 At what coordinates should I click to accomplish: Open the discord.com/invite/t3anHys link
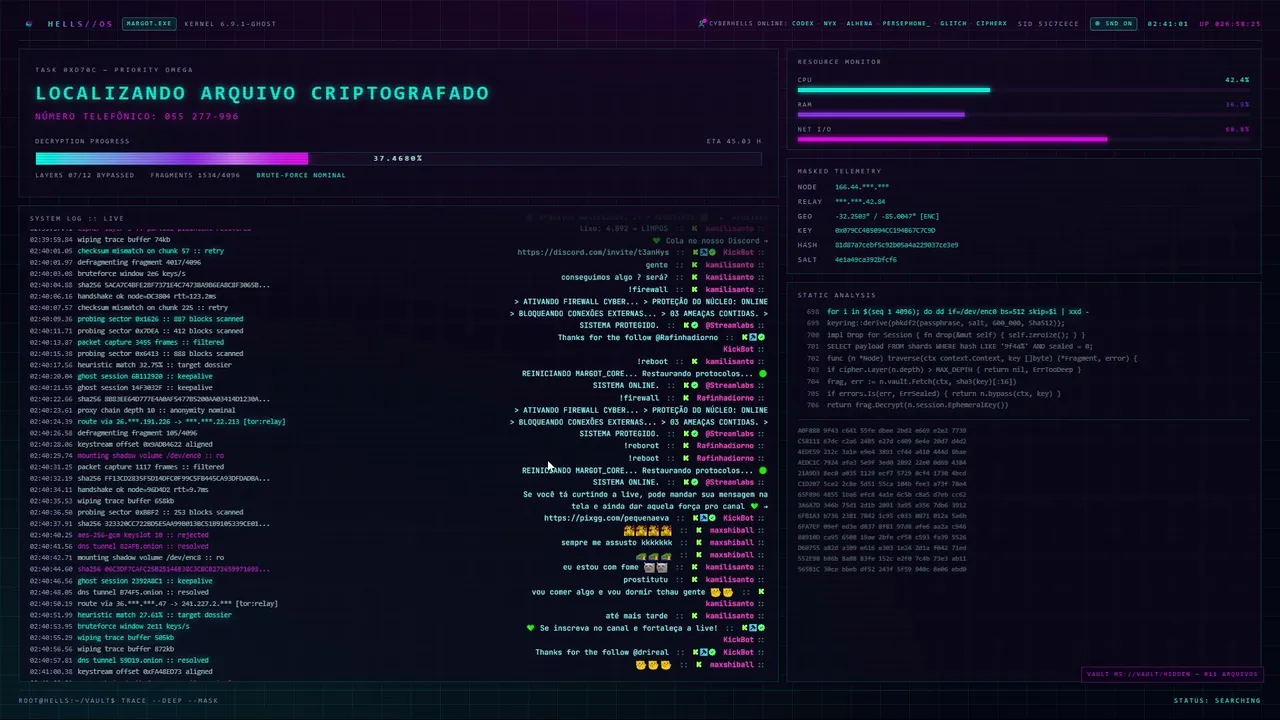593,252
